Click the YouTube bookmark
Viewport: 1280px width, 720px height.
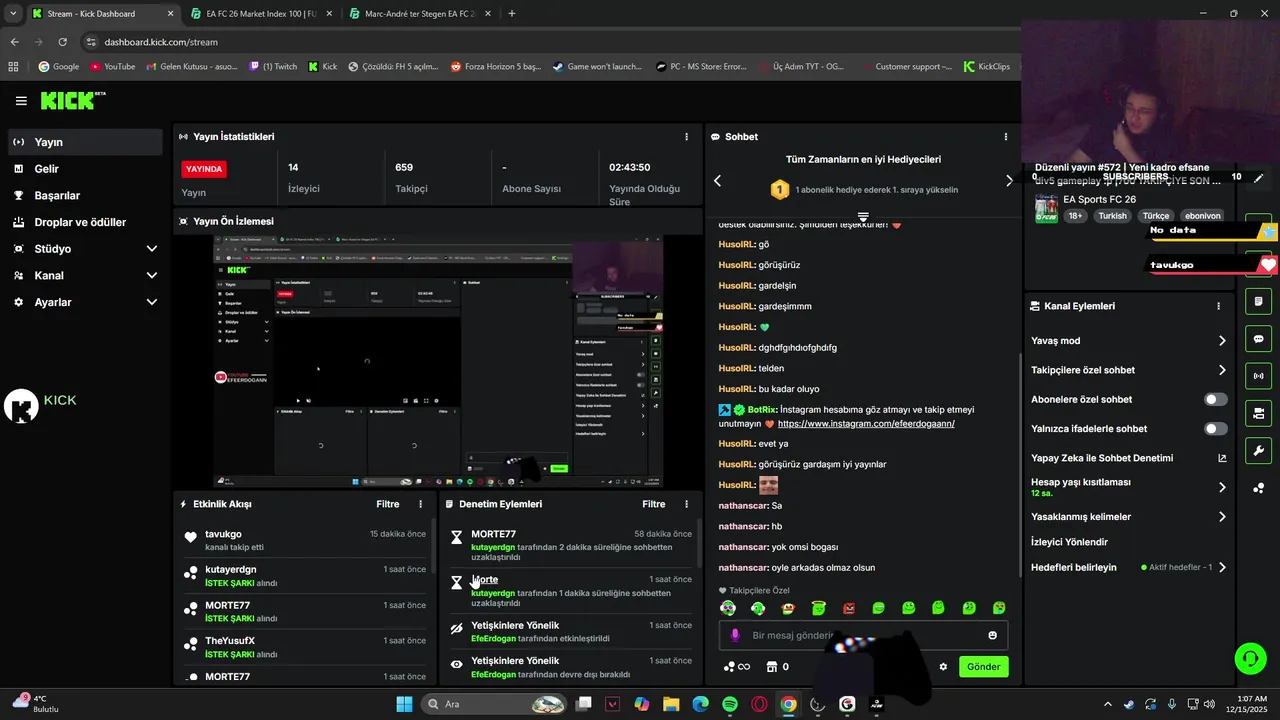point(112,67)
